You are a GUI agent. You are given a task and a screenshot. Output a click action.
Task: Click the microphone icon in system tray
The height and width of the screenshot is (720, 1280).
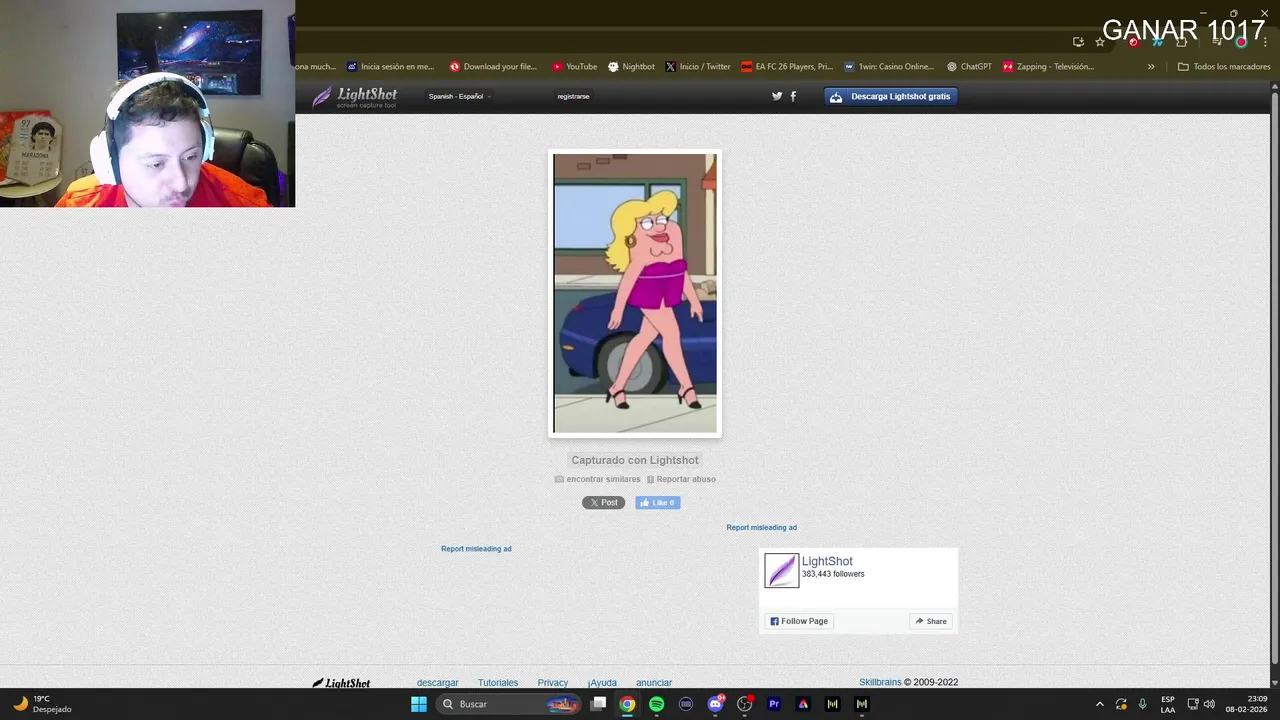tap(1142, 704)
